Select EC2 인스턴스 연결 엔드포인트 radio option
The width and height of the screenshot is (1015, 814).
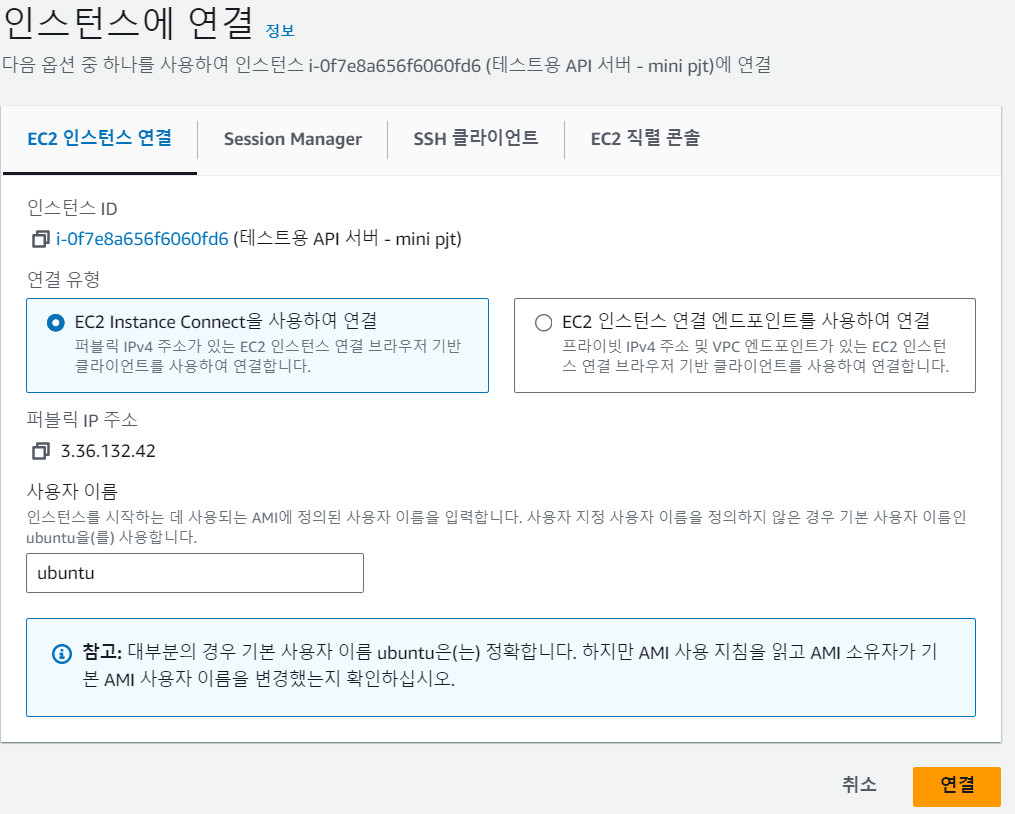[x=543, y=322]
